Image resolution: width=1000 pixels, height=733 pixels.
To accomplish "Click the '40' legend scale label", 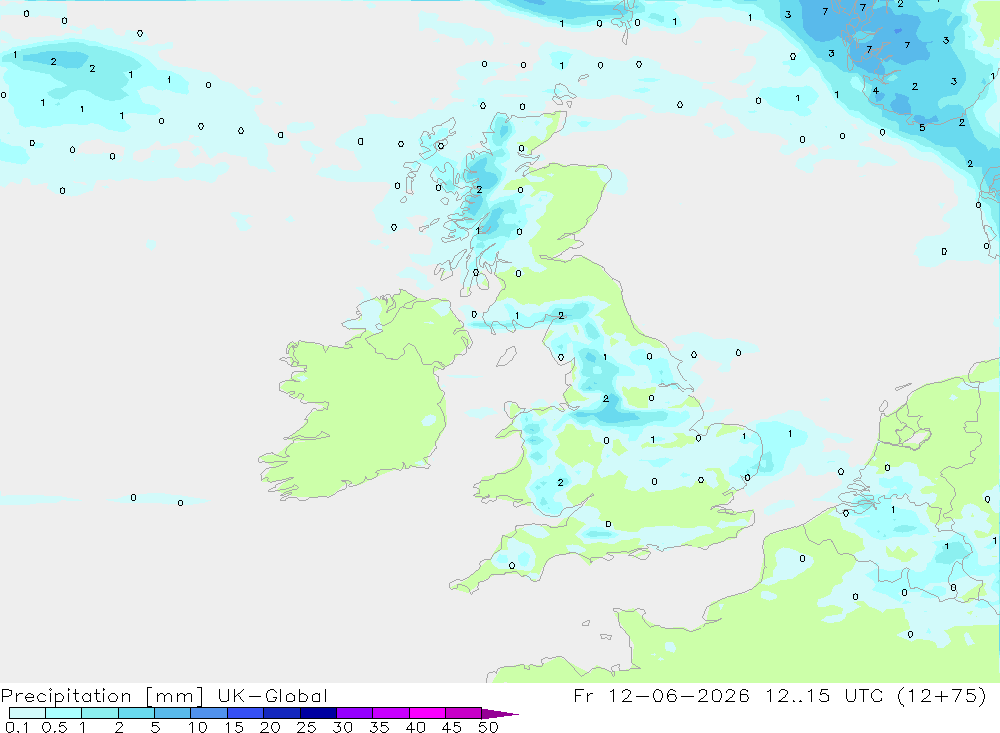I will [416, 727].
